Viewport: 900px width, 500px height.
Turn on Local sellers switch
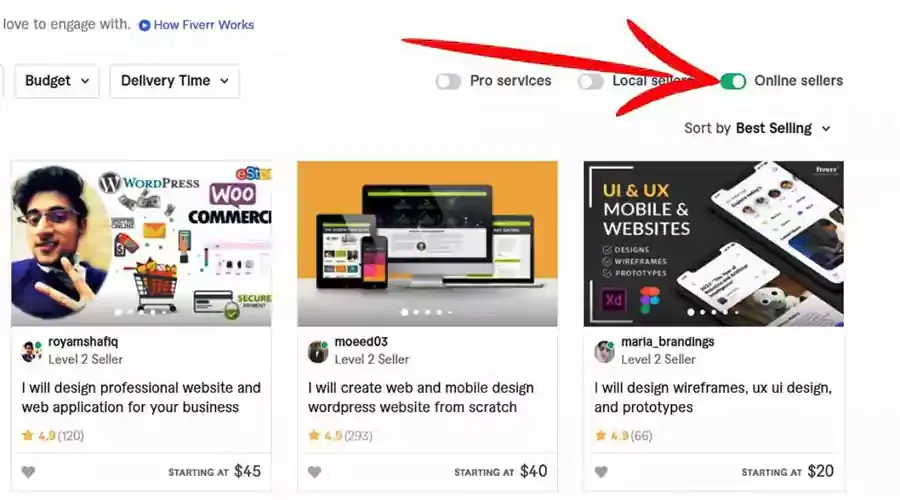pyautogui.click(x=591, y=82)
